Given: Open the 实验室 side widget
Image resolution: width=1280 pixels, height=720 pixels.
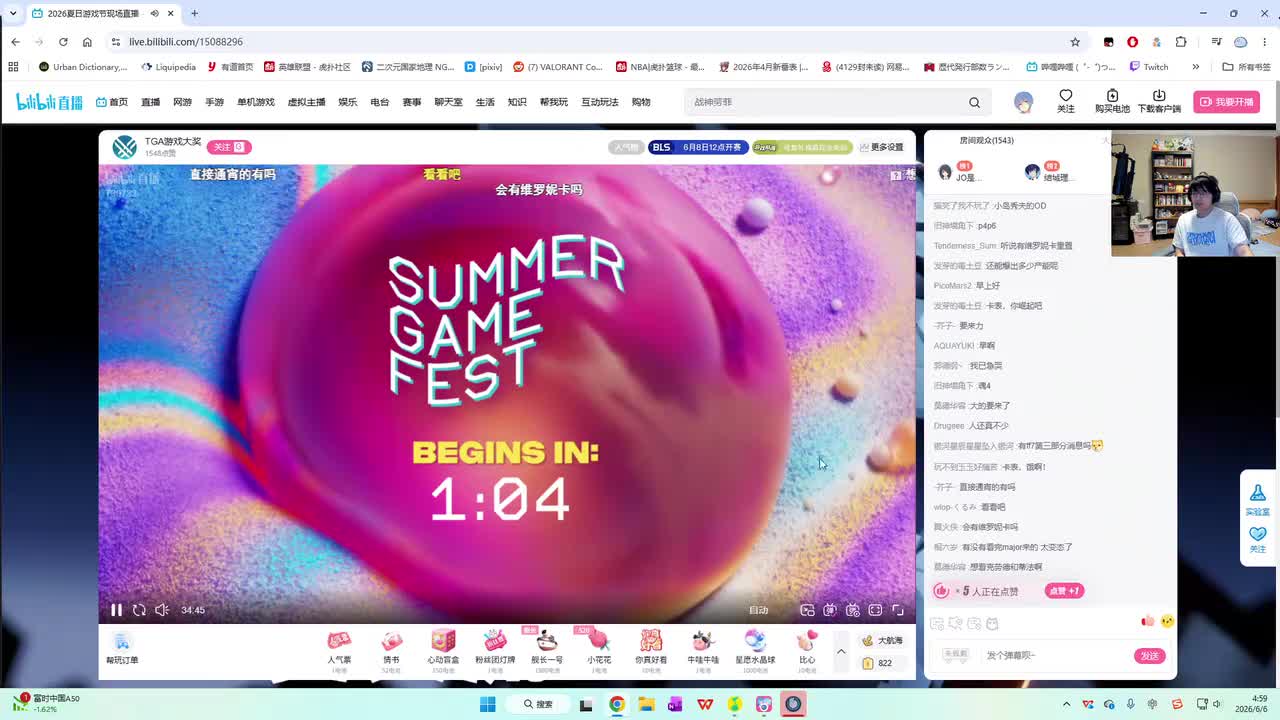Looking at the screenshot, I should [1257, 498].
